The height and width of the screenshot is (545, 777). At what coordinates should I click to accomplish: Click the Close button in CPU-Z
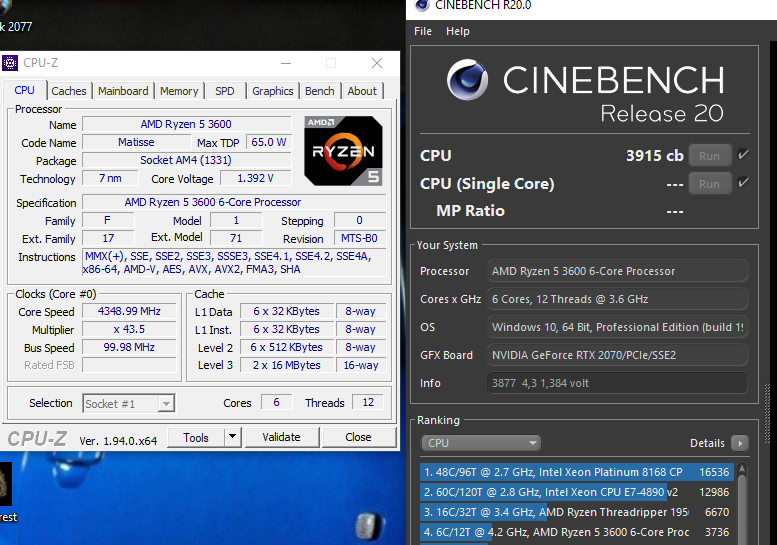coord(358,437)
